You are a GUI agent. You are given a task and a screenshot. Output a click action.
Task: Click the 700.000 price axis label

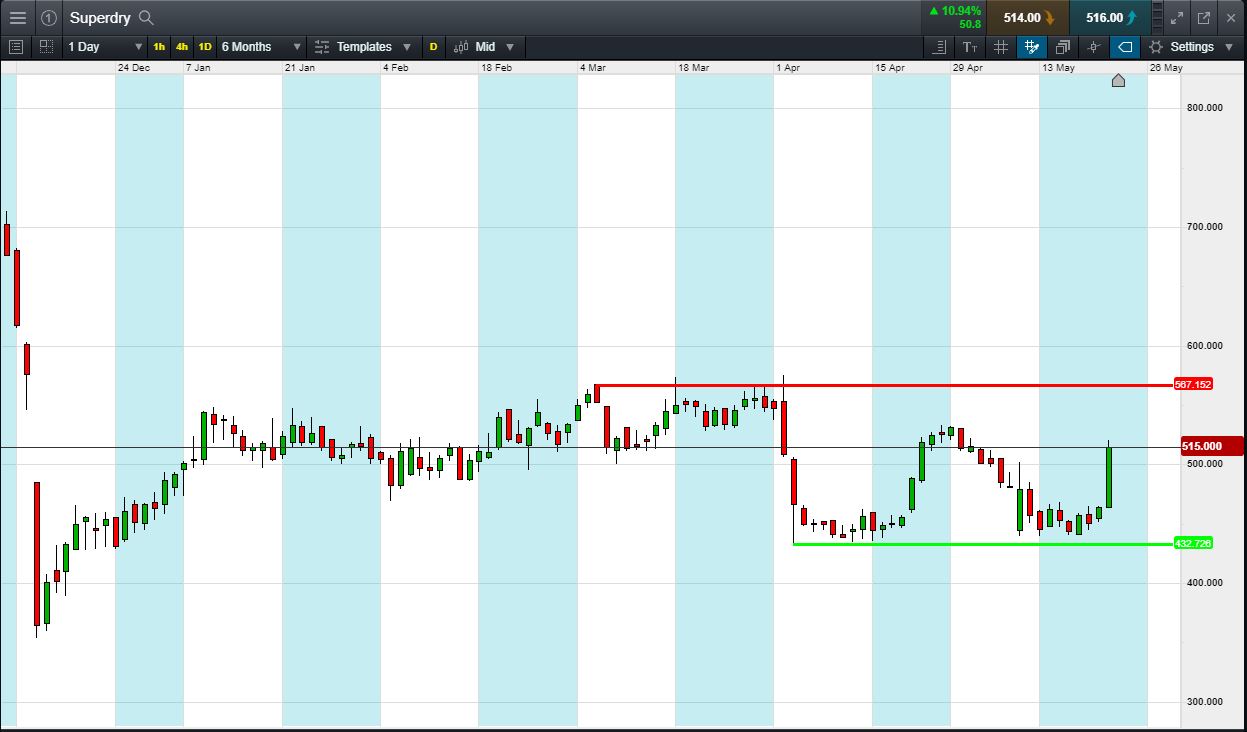[1205, 227]
